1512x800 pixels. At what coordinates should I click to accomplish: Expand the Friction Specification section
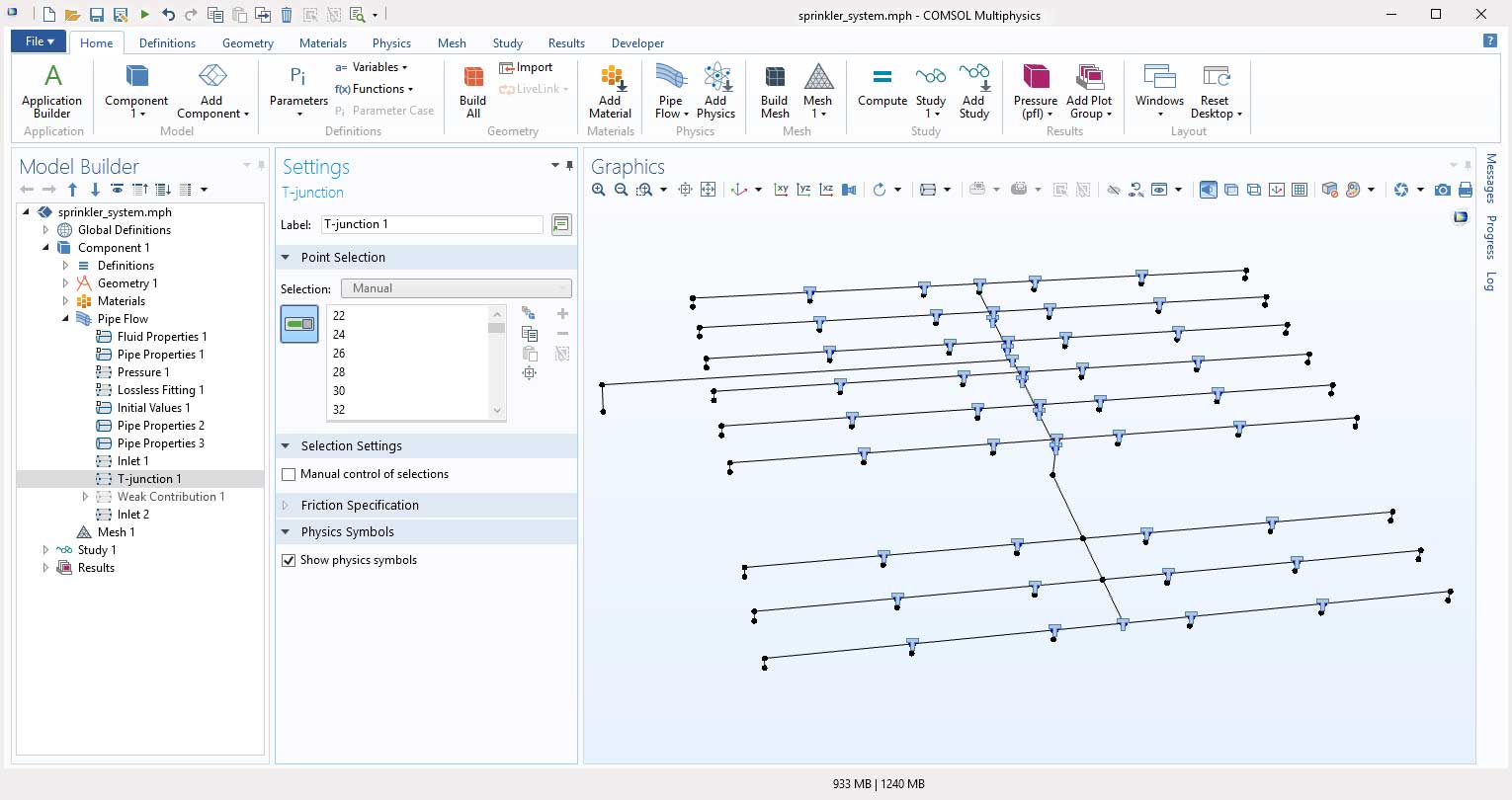click(x=360, y=506)
